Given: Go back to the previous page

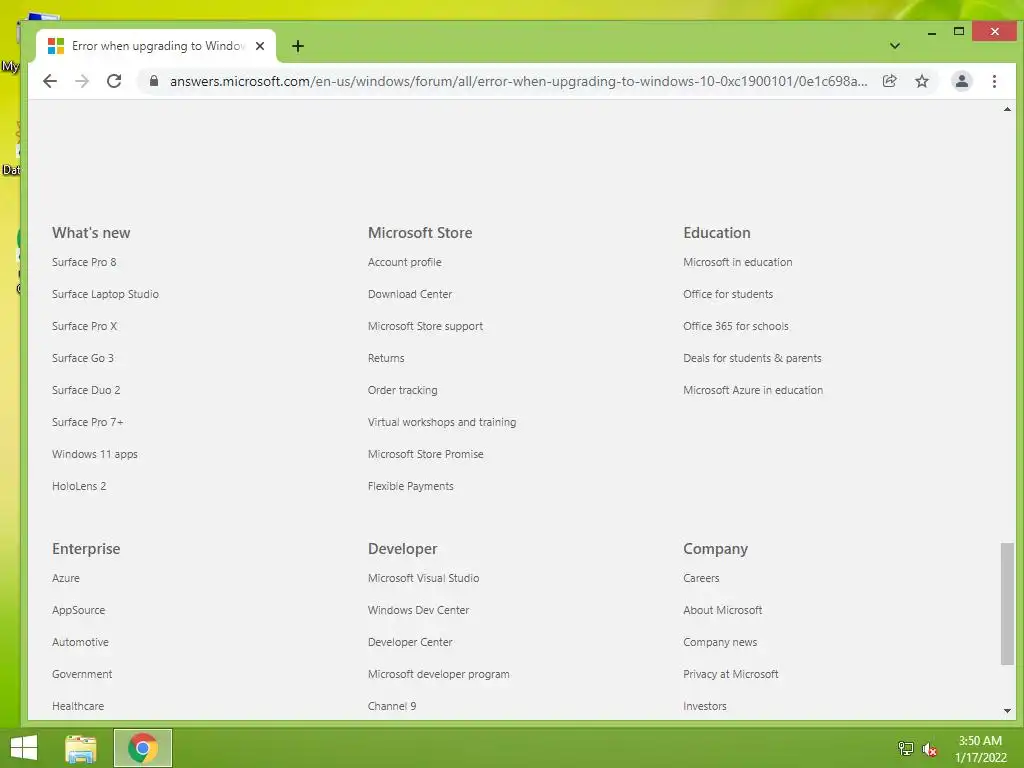Looking at the screenshot, I should tap(50, 81).
